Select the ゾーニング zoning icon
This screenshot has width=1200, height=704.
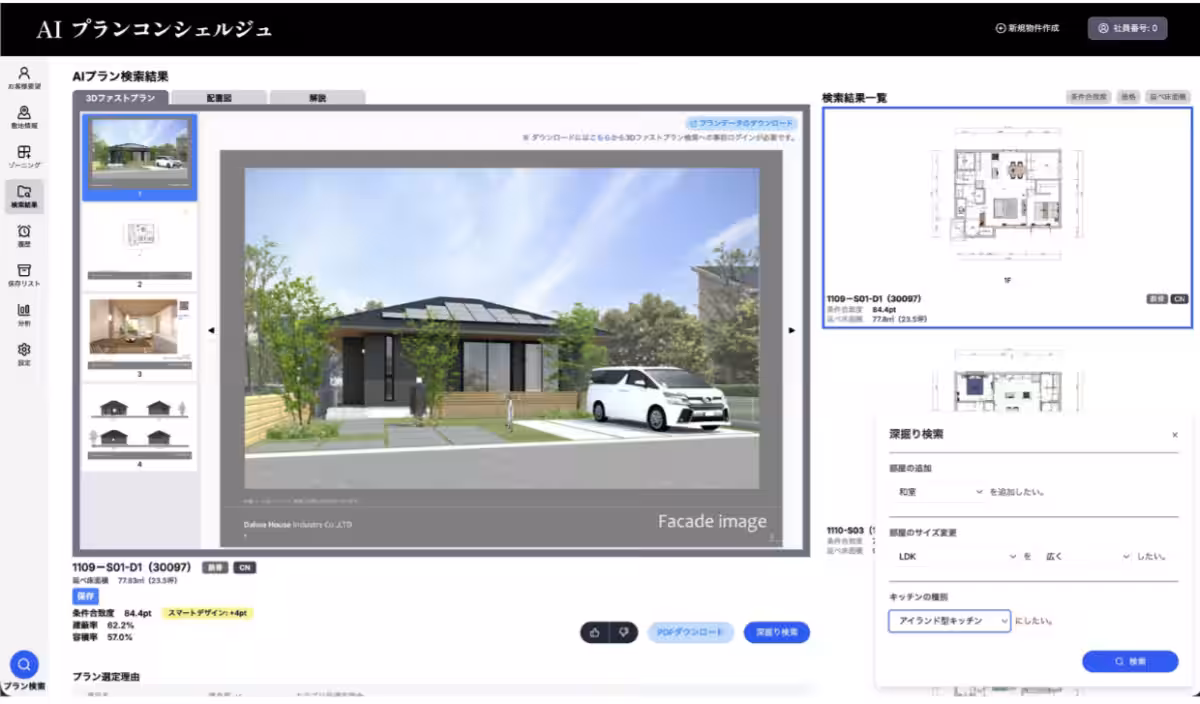point(24,153)
